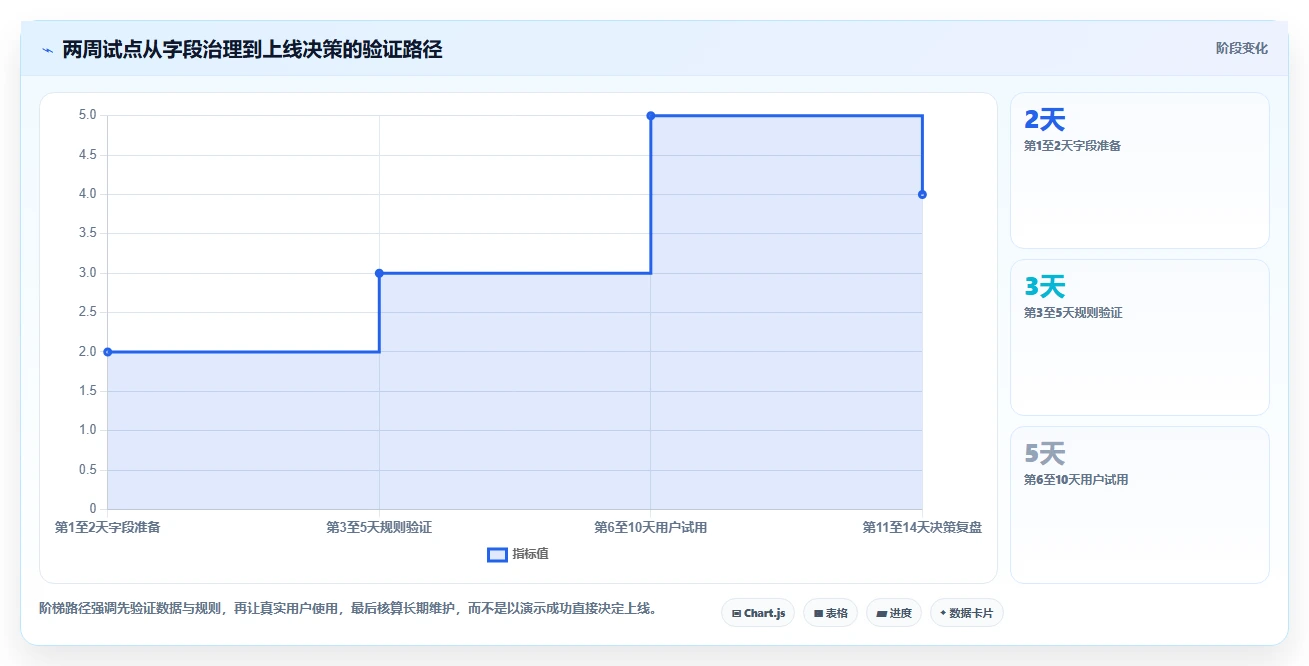The width and height of the screenshot is (1309, 666).
Task: Click the data point at value 2.0
Action: (x=107, y=352)
